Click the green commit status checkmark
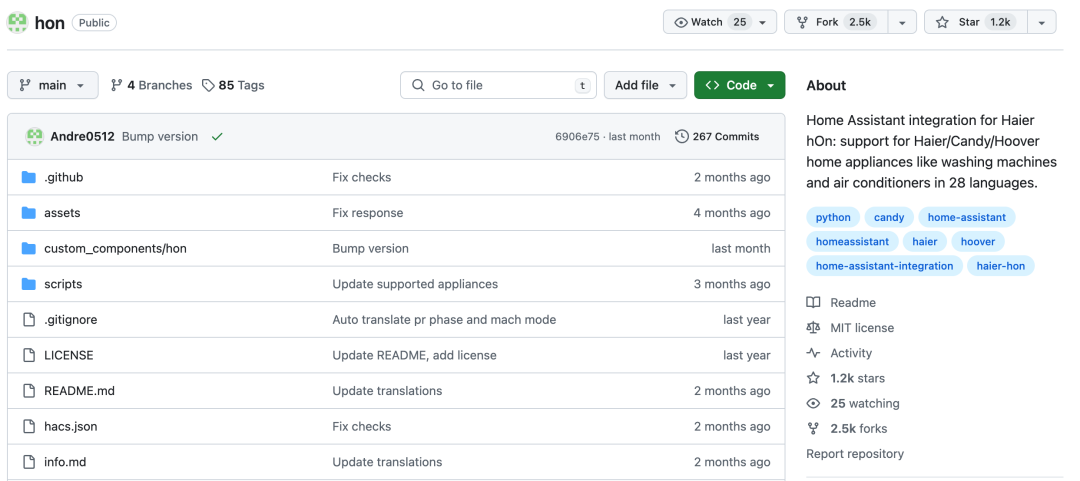The image size is (1080, 481). coord(217,137)
